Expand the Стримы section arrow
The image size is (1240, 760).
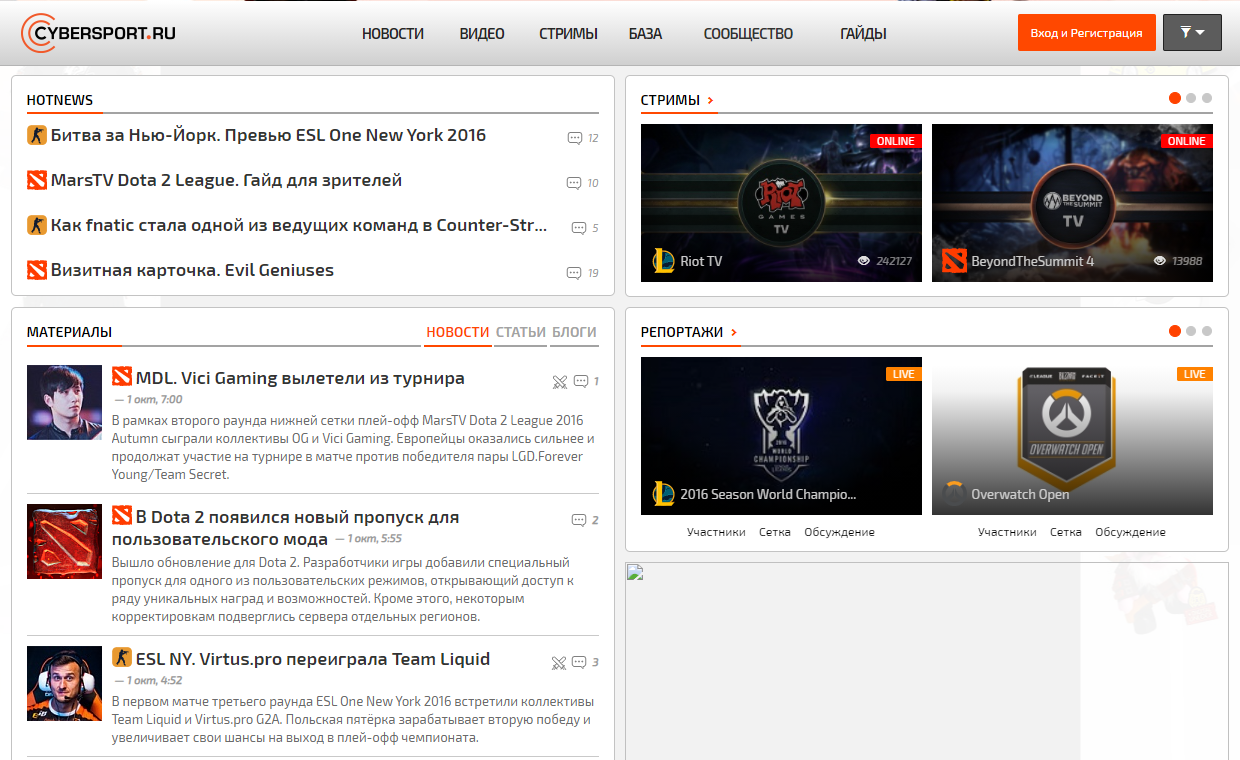[711, 100]
